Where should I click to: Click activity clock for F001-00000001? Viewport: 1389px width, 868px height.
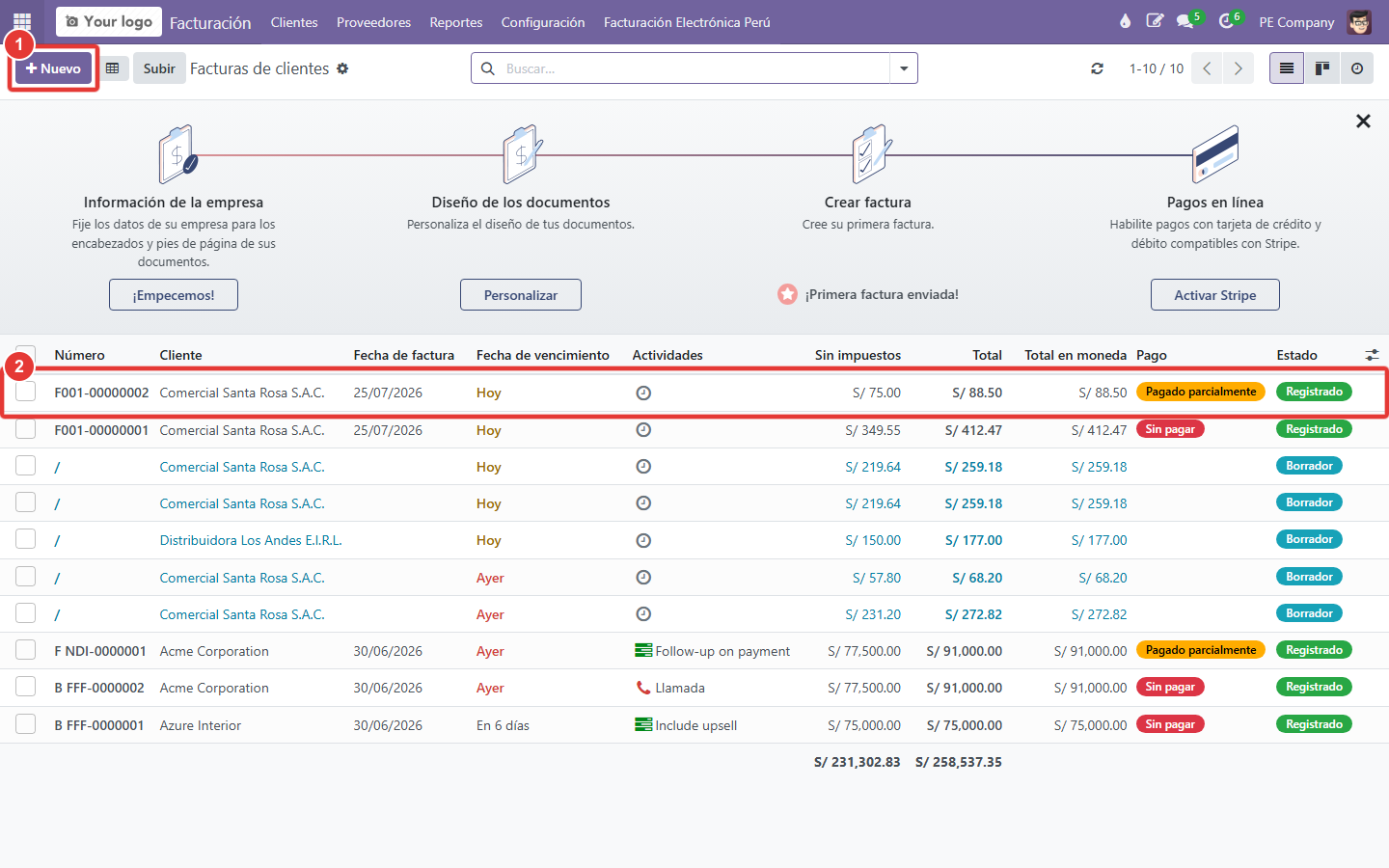(643, 430)
